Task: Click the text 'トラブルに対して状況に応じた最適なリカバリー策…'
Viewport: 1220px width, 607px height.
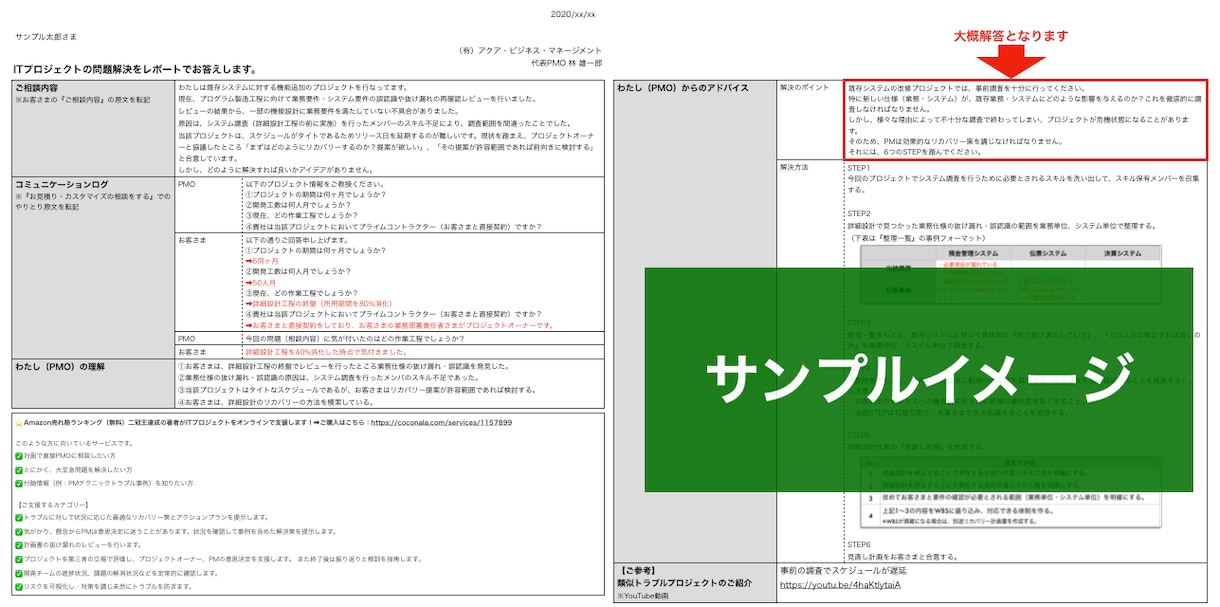Action: coord(147,517)
